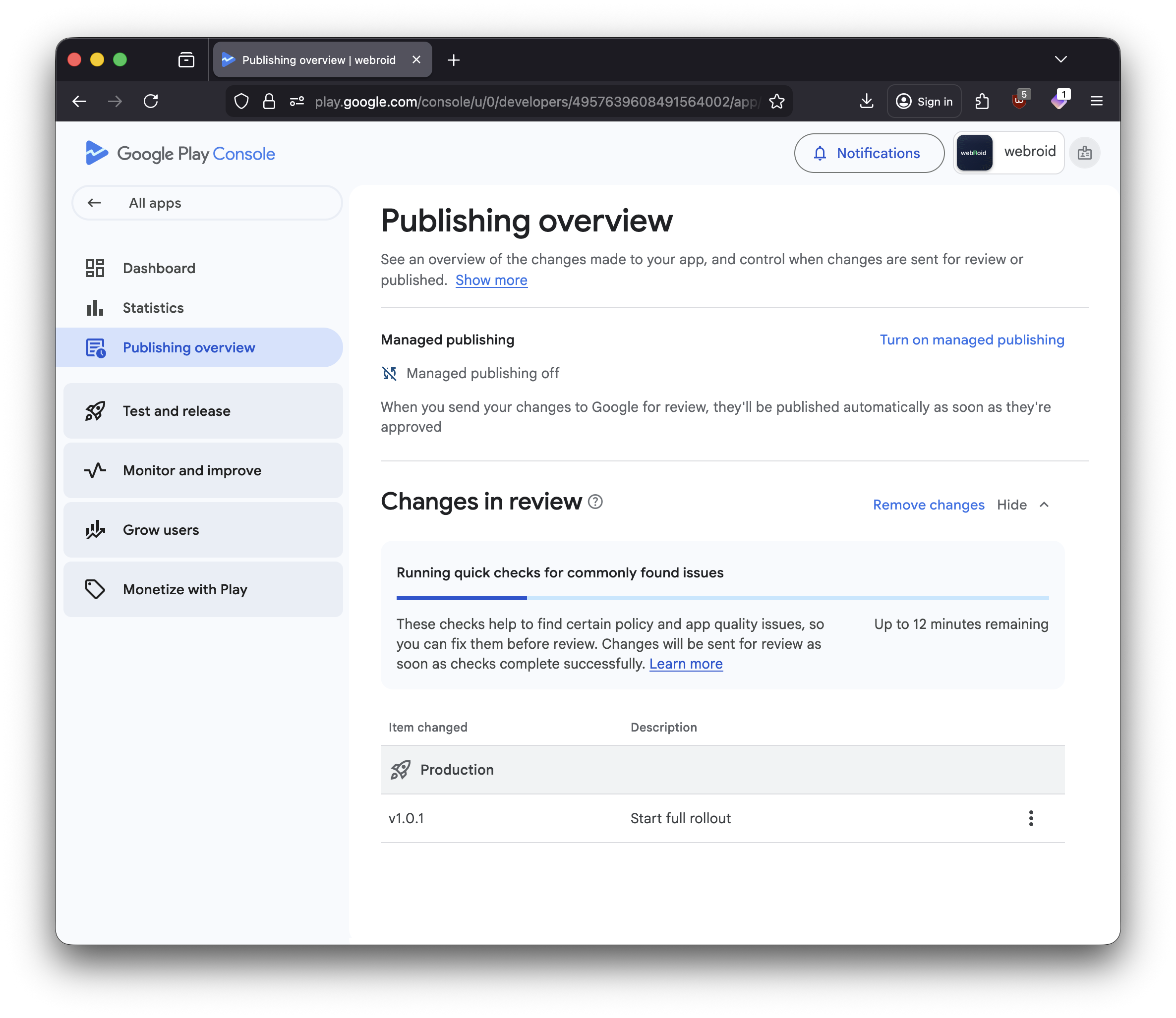This screenshot has width=1176, height=1018.
Task: Open the Firefox tab overview icon
Action: pos(186,59)
